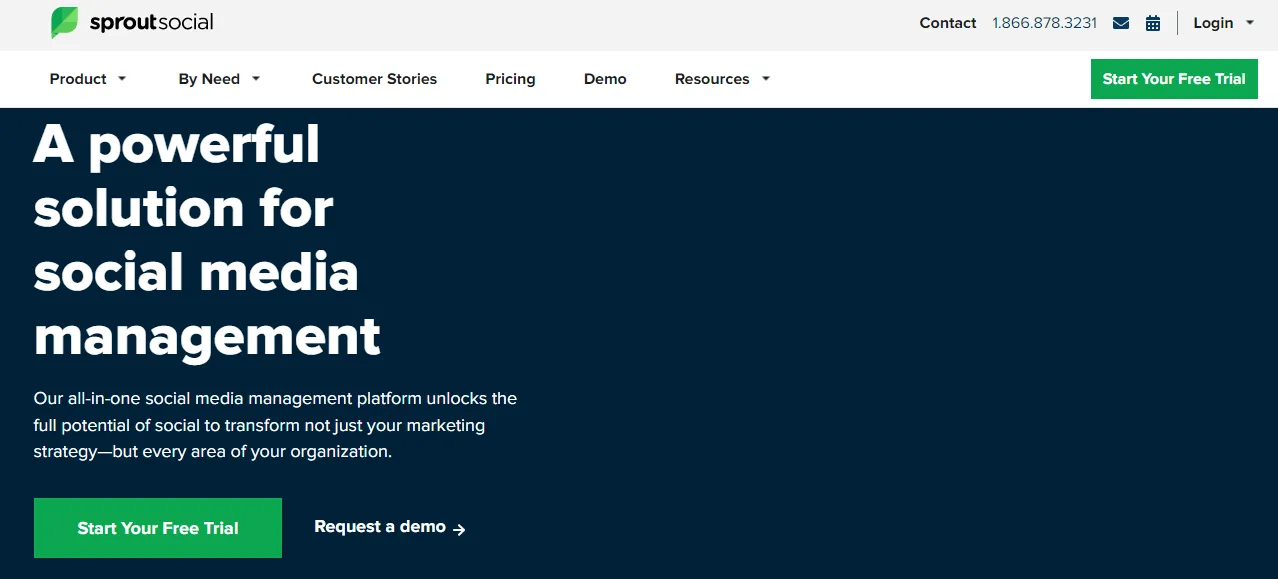Screen dimensions: 1278x579
Task: Click the hero Start Your Free Trial button
Action: (x=158, y=528)
